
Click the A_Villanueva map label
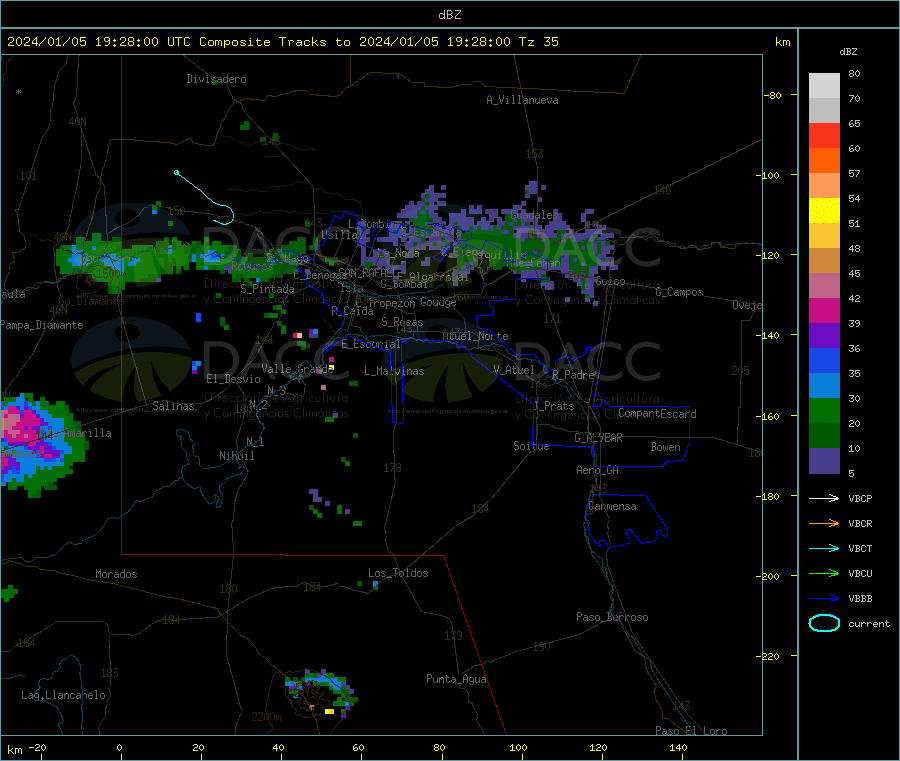pyautogui.click(x=522, y=100)
